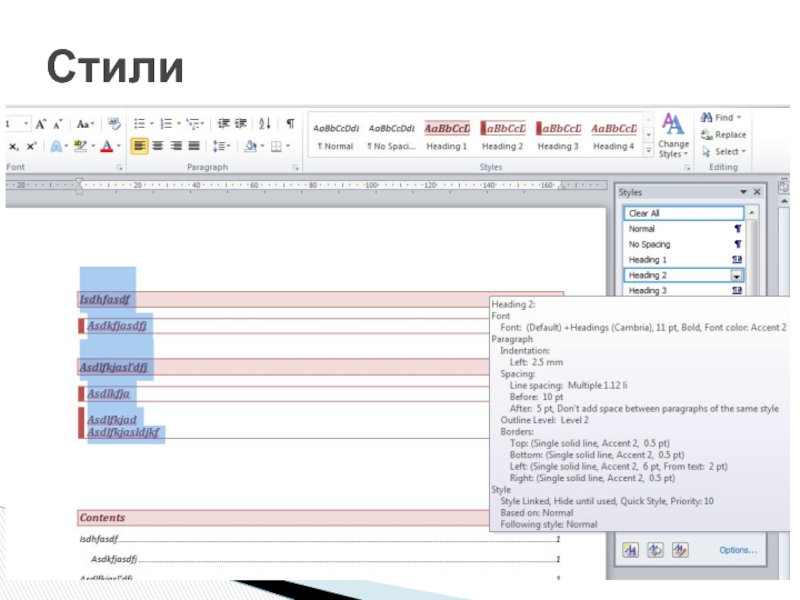The image size is (800, 600).
Task: Click the Decrease Indent icon
Action: (224, 124)
